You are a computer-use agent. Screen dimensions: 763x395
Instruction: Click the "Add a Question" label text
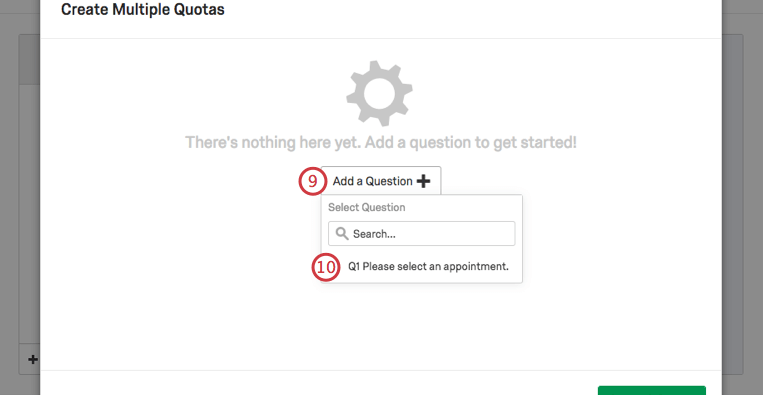click(x=373, y=181)
